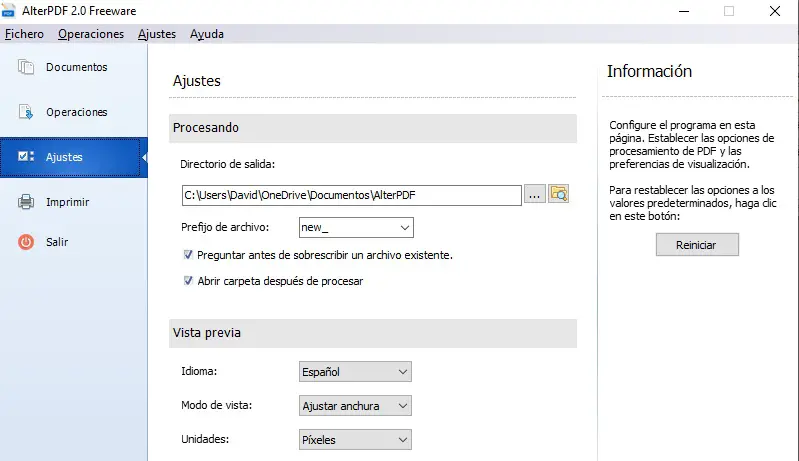Close the AlterPDF window
Image resolution: width=799 pixels, height=461 pixels.
point(774,11)
